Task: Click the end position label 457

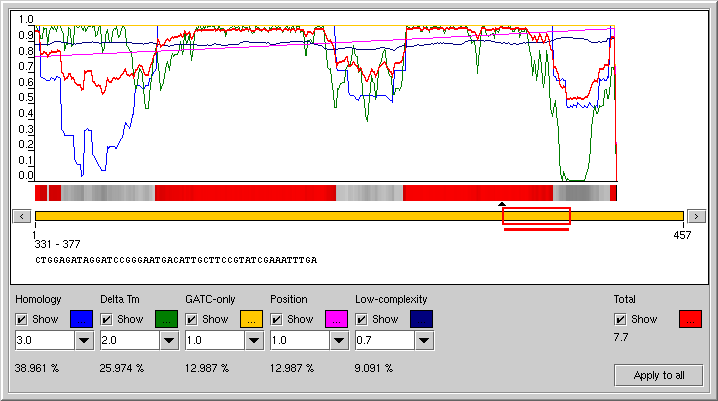Action: (682, 235)
